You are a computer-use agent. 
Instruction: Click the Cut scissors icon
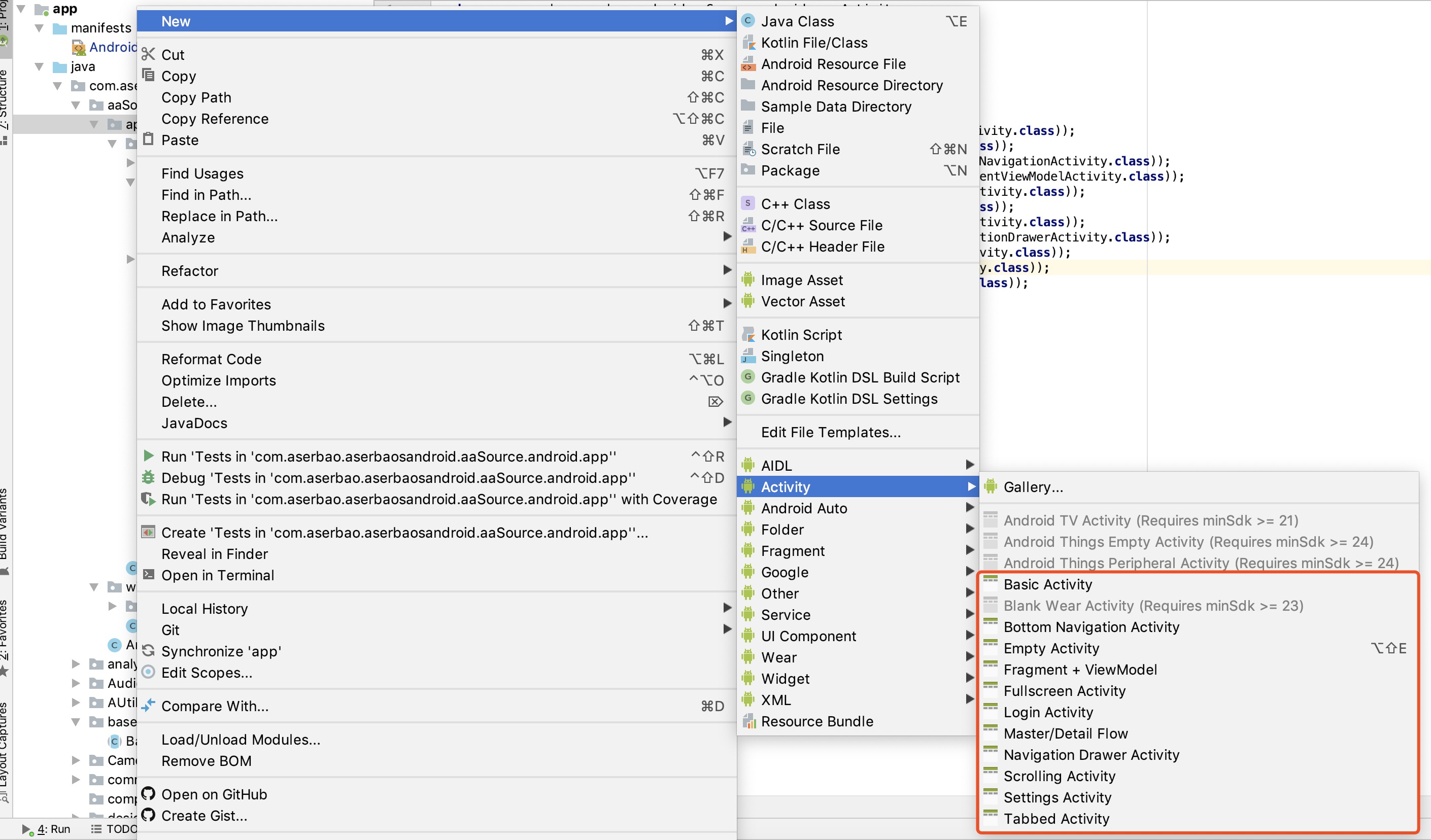pos(148,54)
